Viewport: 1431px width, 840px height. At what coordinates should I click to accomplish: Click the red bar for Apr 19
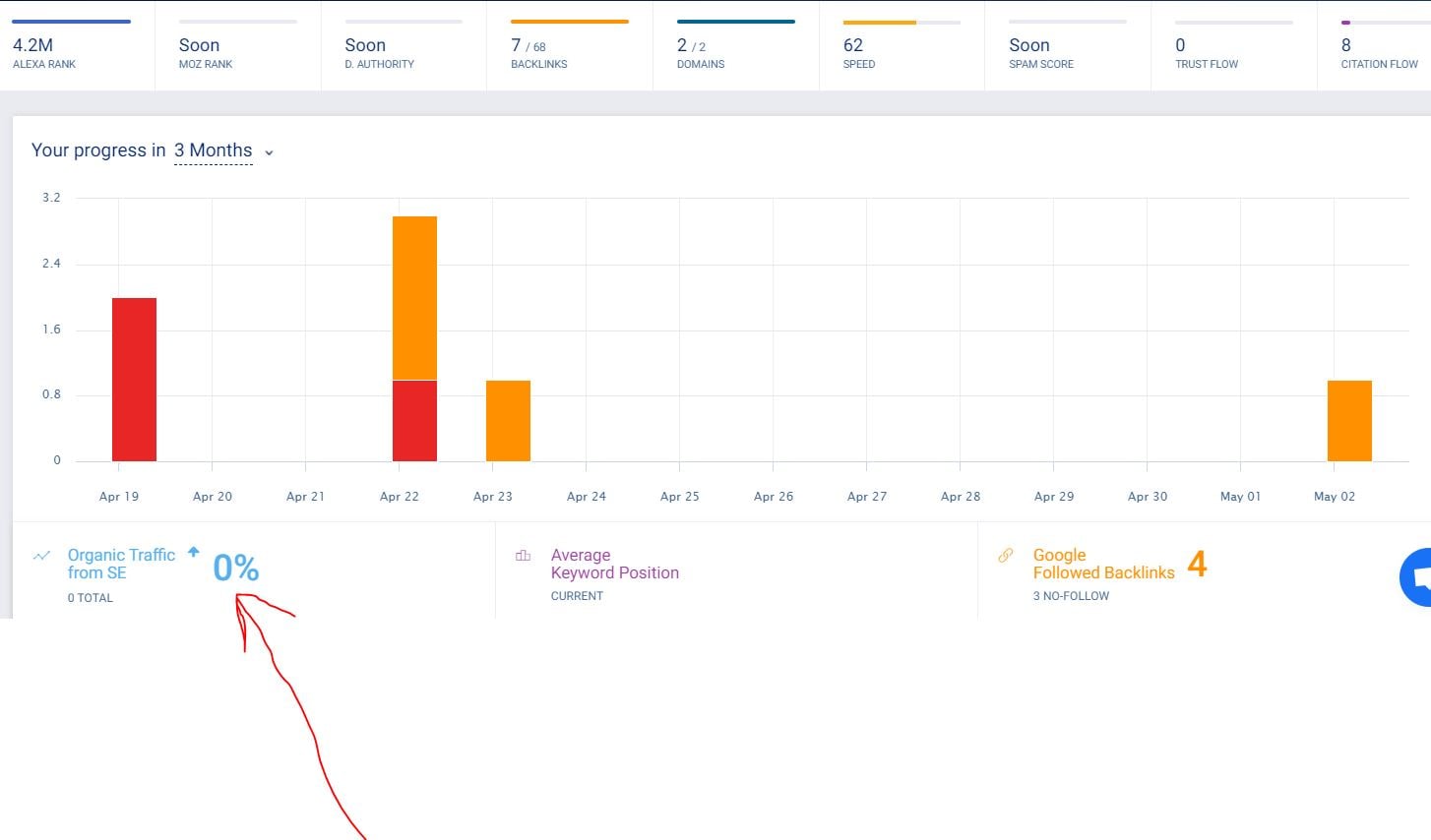tap(134, 380)
